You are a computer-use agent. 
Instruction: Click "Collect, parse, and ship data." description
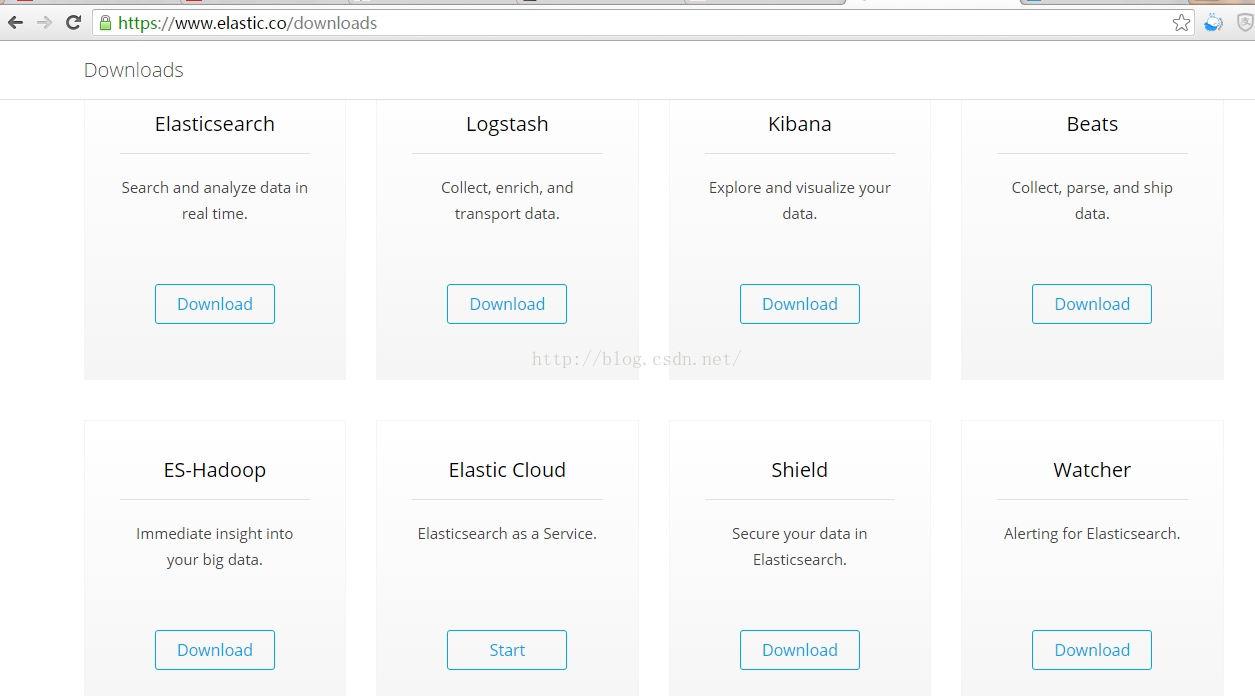[x=1092, y=200]
